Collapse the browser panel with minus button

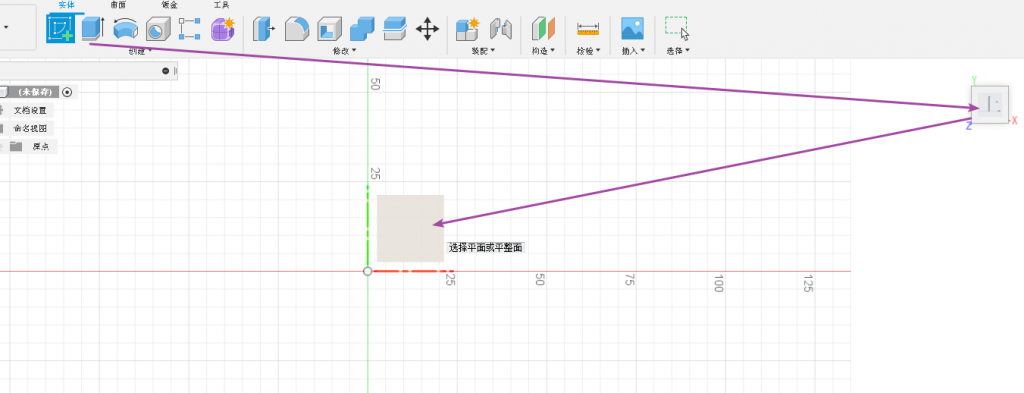click(x=166, y=71)
